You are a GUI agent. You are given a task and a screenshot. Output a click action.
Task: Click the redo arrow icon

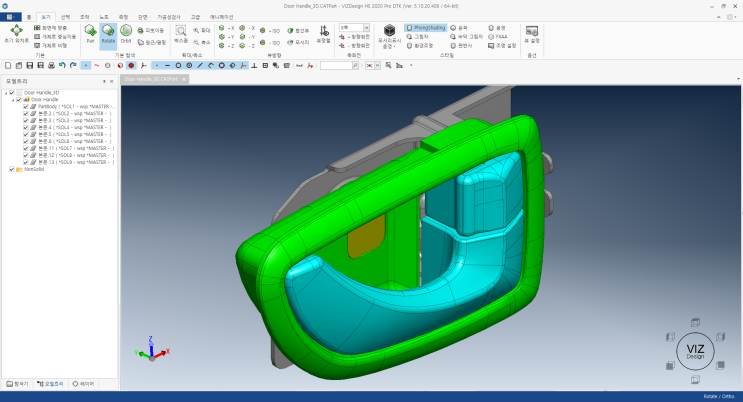click(x=73, y=65)
